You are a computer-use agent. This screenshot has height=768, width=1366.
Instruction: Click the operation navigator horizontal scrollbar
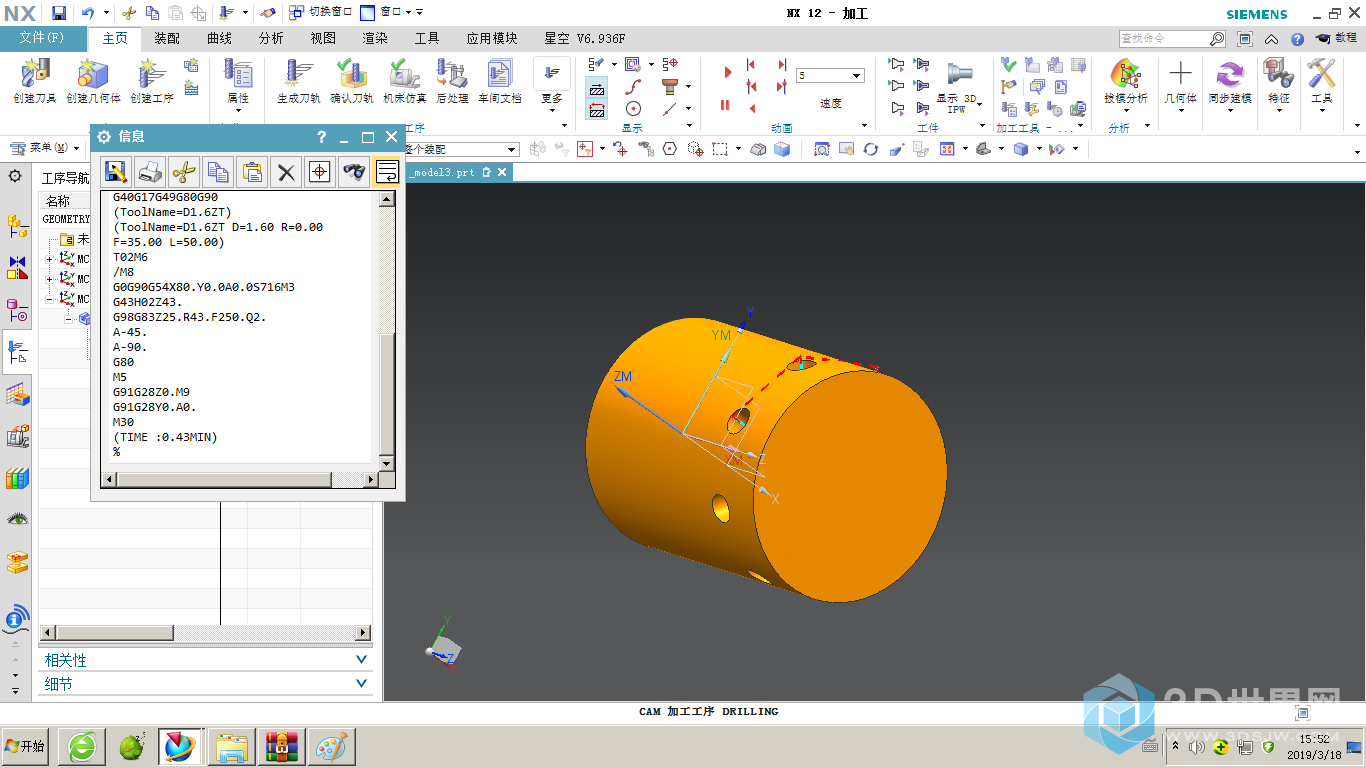coord(205,632)
